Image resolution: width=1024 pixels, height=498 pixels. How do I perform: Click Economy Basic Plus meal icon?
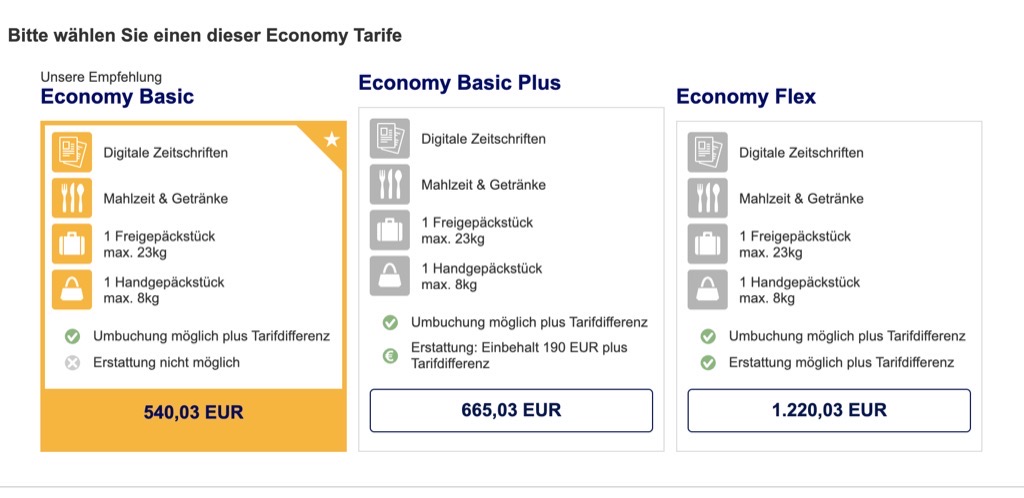(390, 184)
